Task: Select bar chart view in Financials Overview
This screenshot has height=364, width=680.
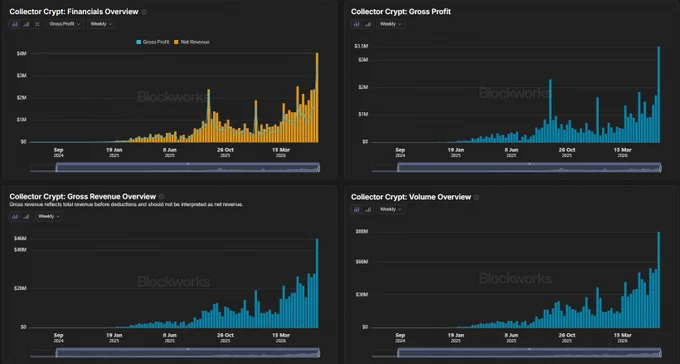Action: pyautogui.click(x=15, y=24)
